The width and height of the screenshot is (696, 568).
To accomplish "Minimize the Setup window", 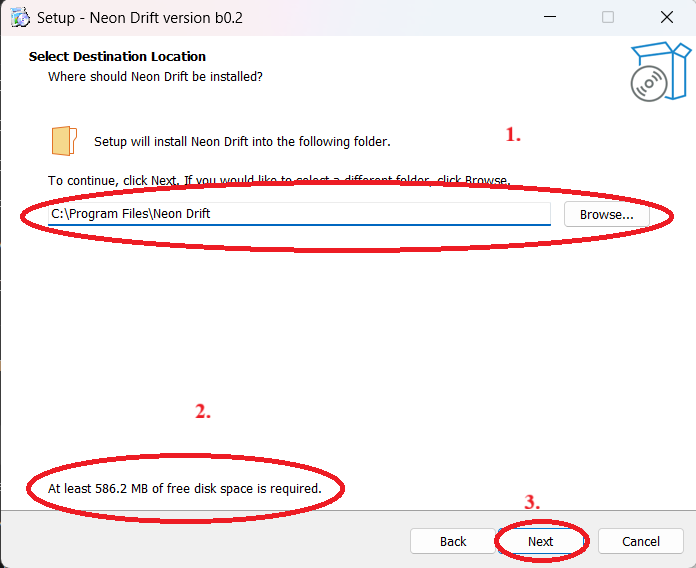I will 549,18.
